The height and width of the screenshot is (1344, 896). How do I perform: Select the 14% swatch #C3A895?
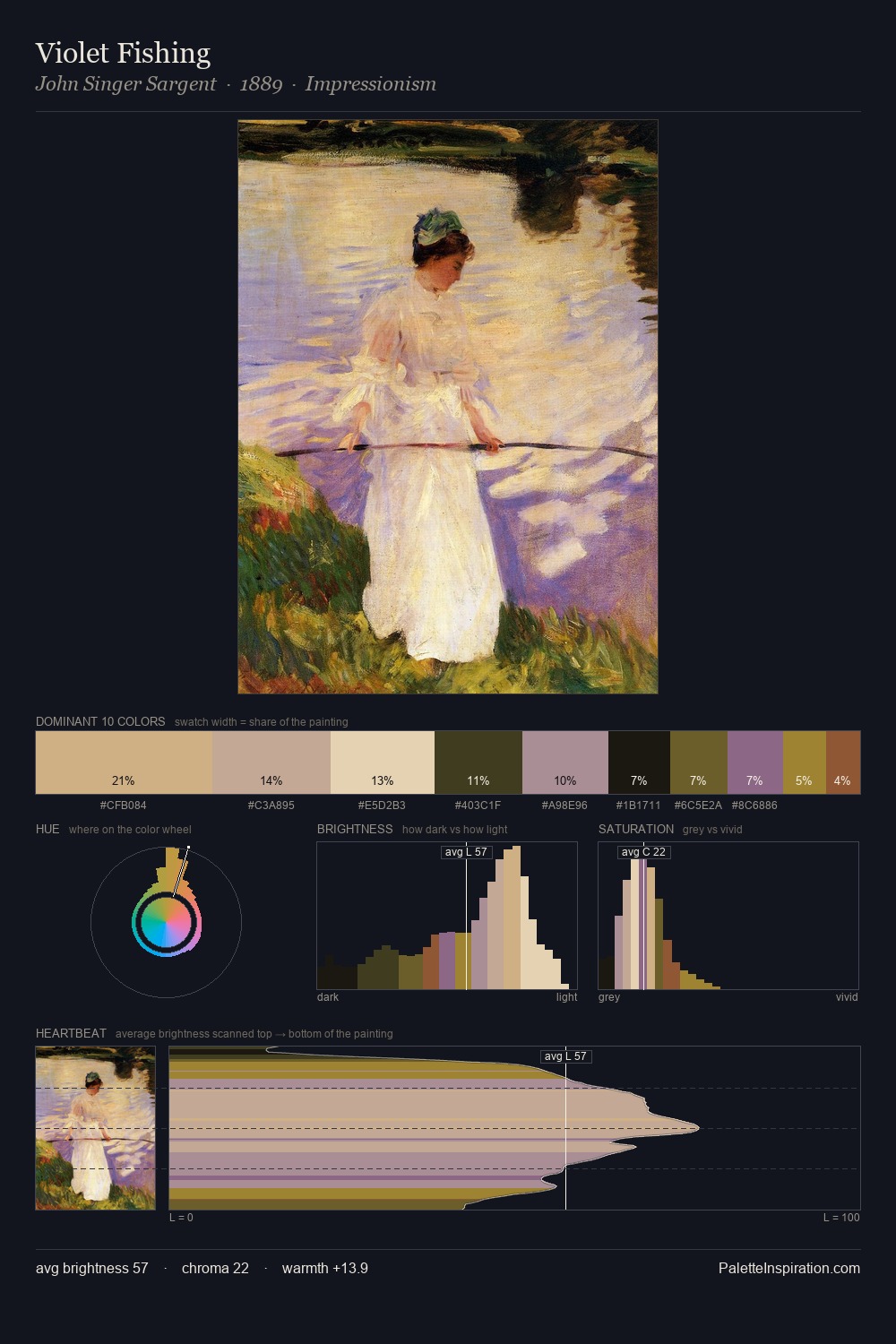click(x=271, y=762)
